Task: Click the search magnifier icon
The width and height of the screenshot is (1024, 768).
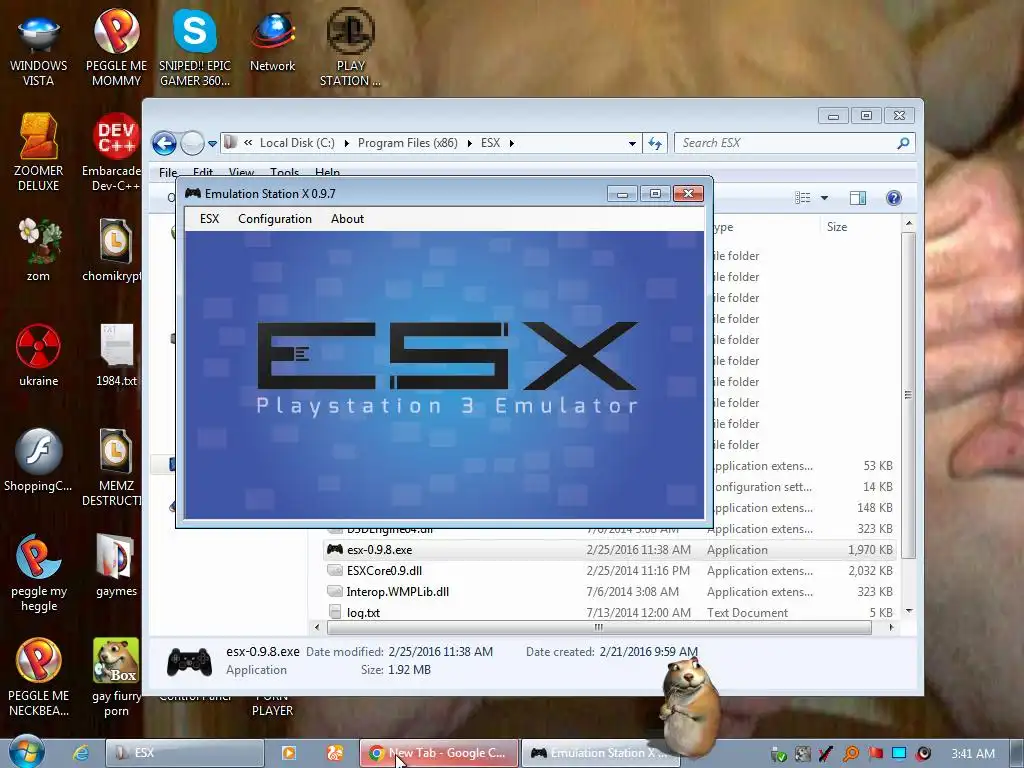Action: click(903, 143)
